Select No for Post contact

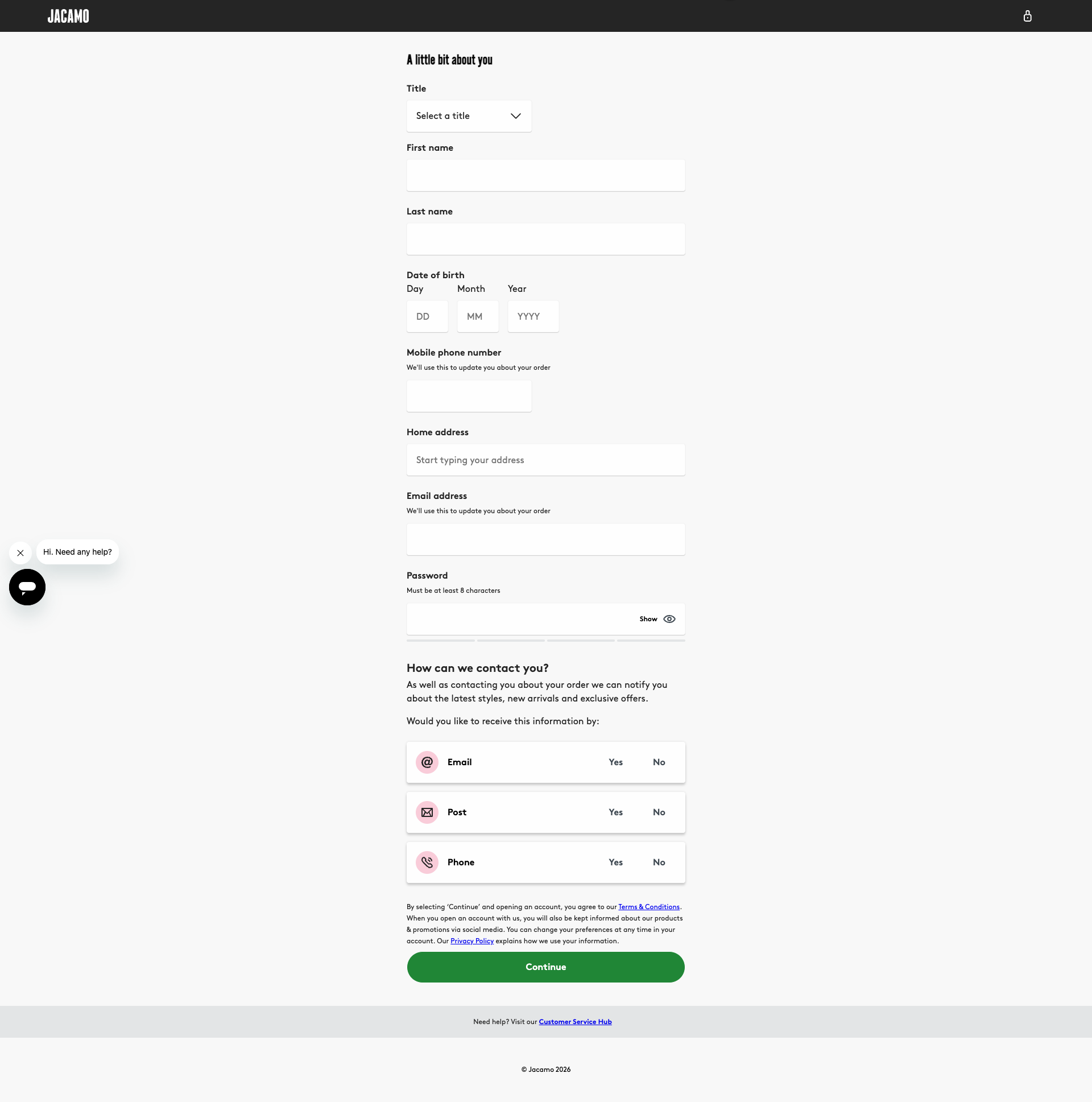click(659, 812)
